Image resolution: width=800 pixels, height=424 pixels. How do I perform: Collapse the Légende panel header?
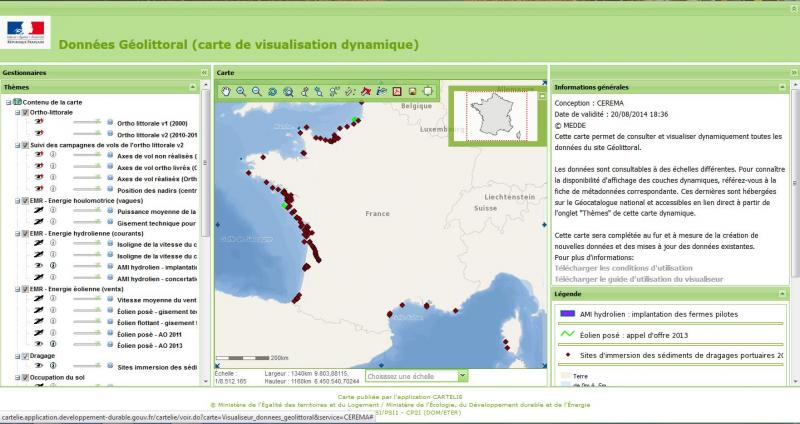point(789,293)
